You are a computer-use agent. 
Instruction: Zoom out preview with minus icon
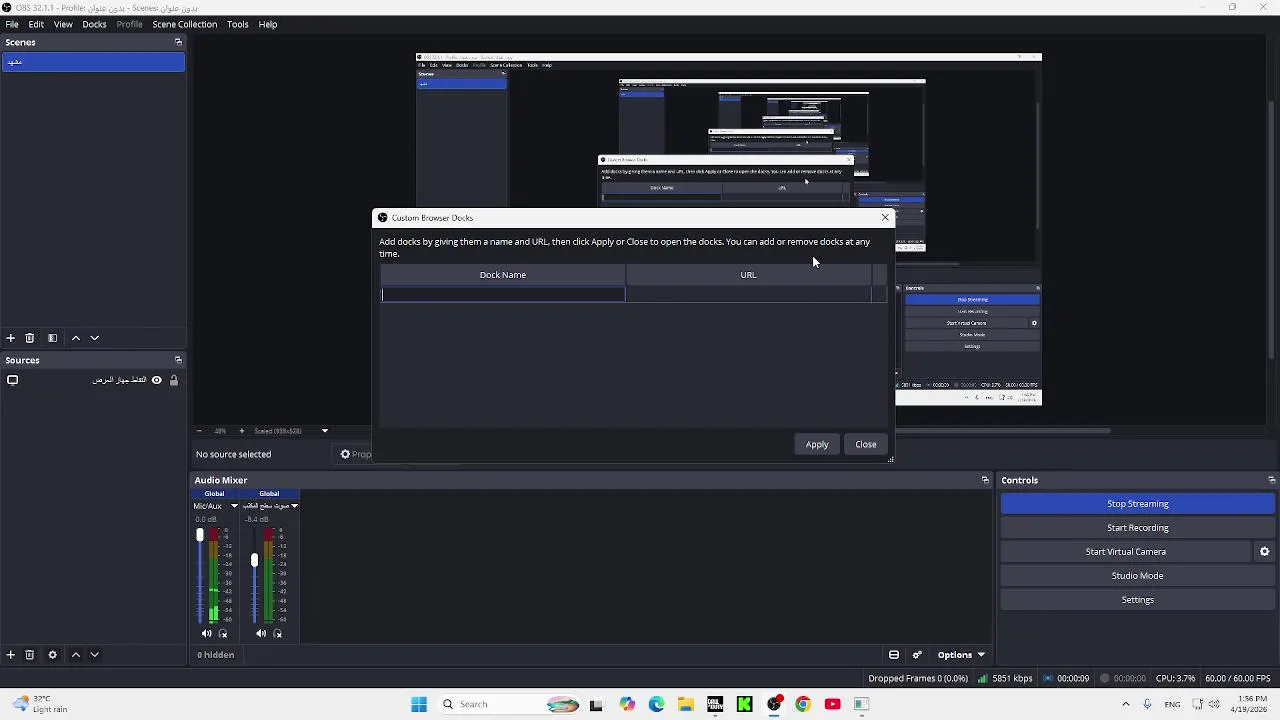click(199, 431)
